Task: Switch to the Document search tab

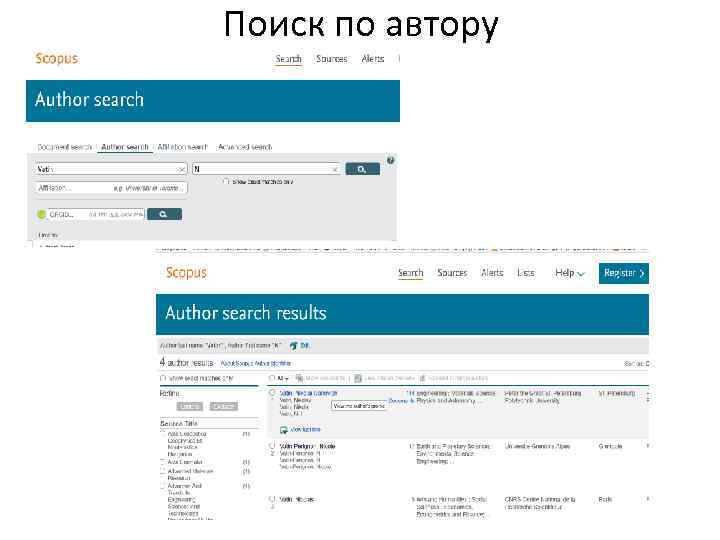Action: (x=65, y=147)
